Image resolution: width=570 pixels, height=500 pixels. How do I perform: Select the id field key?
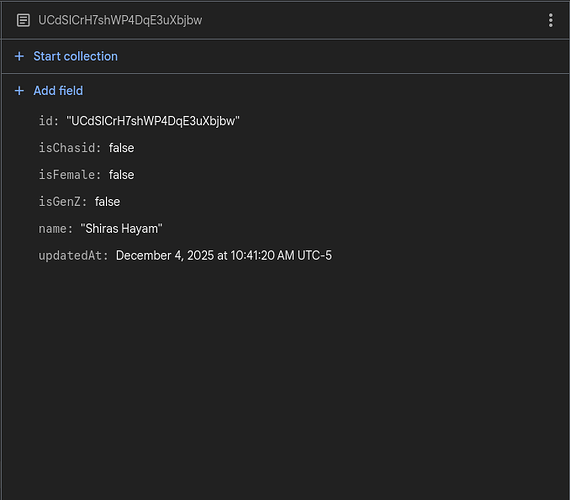coord(48,121)
